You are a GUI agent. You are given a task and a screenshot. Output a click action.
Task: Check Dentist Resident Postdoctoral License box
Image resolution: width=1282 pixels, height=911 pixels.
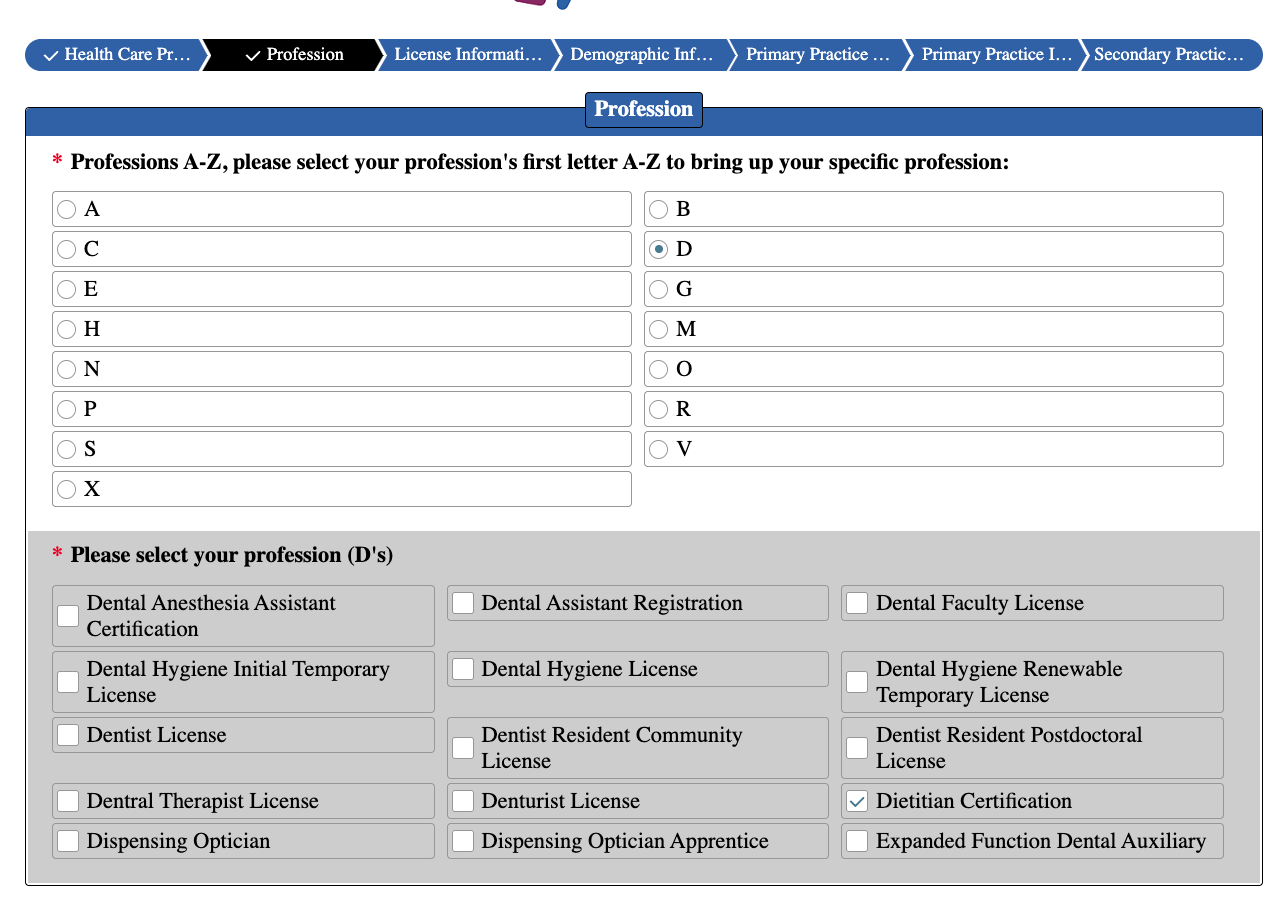[857, 748]
